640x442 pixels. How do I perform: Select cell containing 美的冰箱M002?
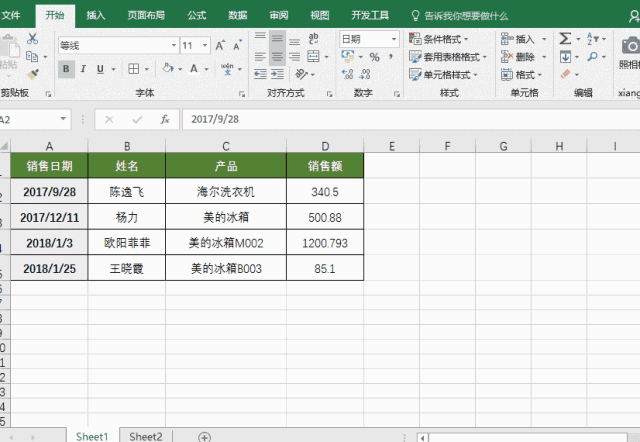[x=226, y=243]
